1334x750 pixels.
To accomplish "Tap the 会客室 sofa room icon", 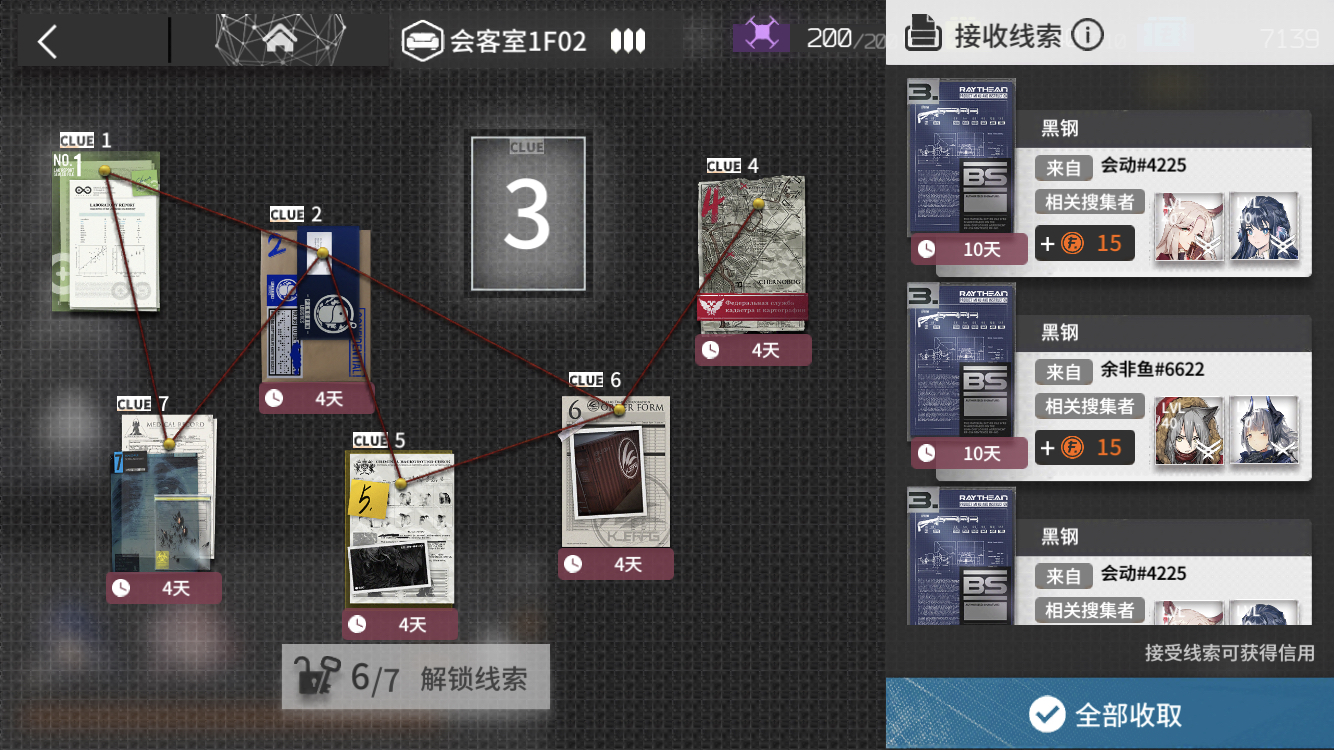I will (x=421, y=41).
